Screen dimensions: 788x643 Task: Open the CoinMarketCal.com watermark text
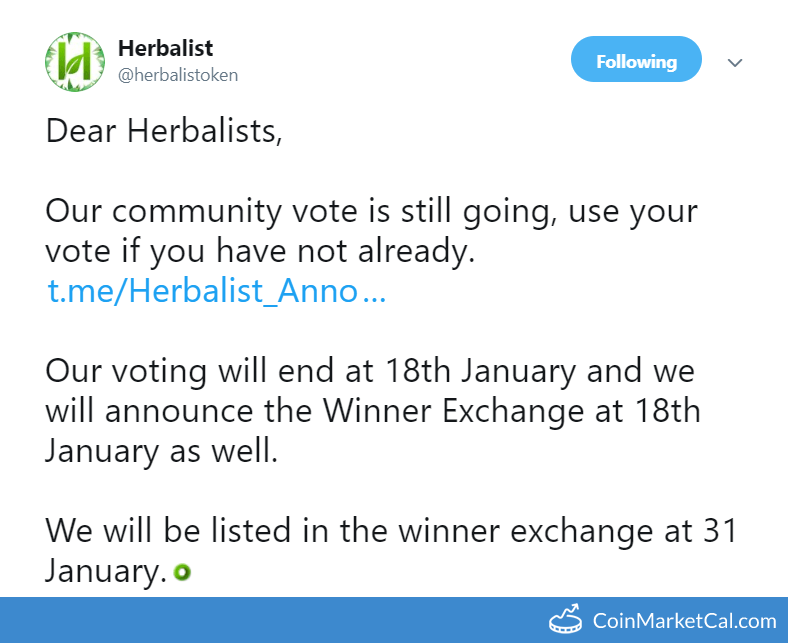(684, 621)
